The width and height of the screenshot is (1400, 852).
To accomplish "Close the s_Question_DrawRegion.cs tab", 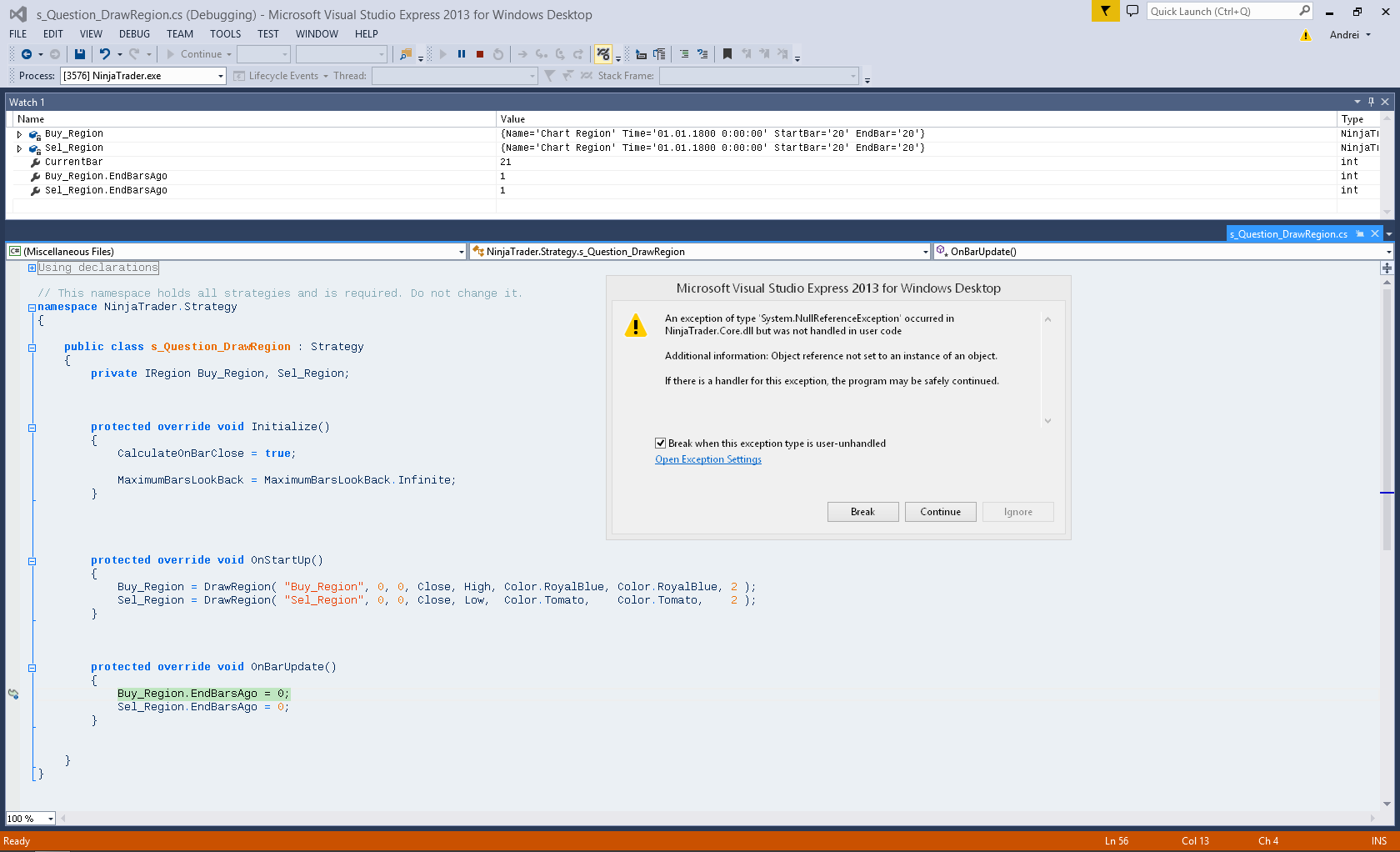I will 1375,234.
